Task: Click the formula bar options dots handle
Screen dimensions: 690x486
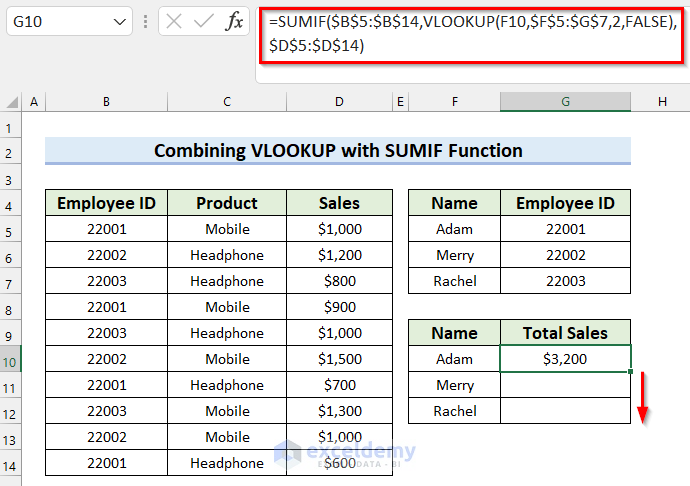Action: pos(146,21)
